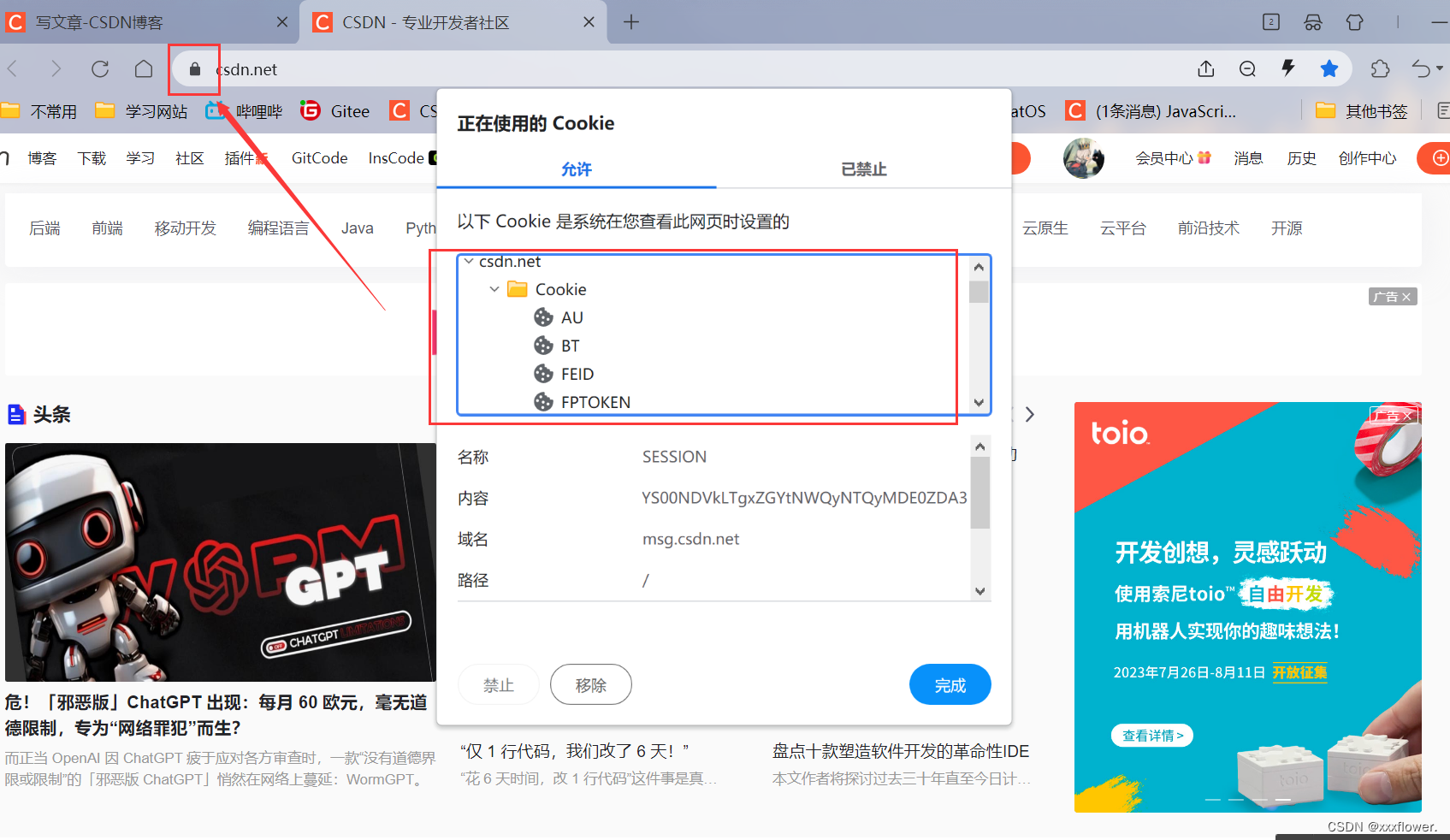The height and width of the screenshot is (840, 1450).
Task: Click the browser forward arrow
Action: tap(56, 68)
